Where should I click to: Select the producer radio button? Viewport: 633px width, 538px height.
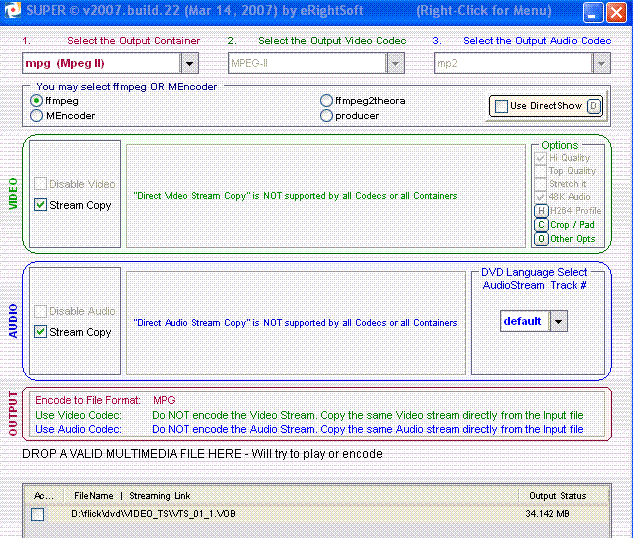(326, 116)
